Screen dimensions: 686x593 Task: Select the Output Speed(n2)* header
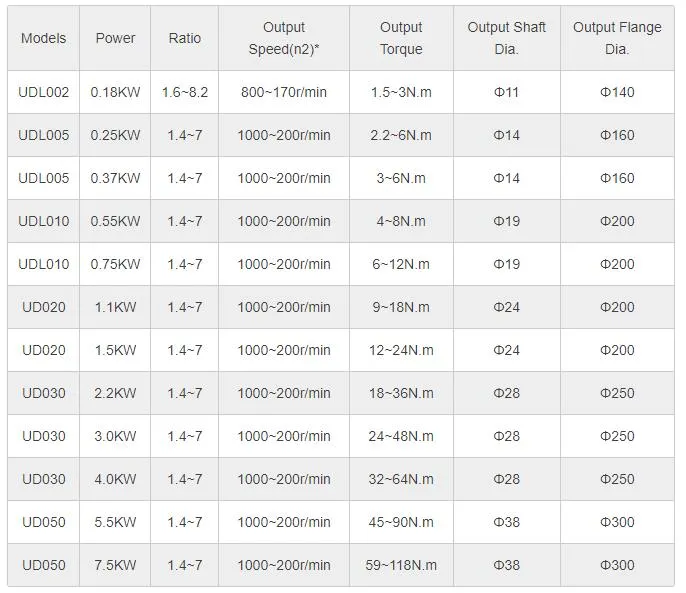pos(284,38)
